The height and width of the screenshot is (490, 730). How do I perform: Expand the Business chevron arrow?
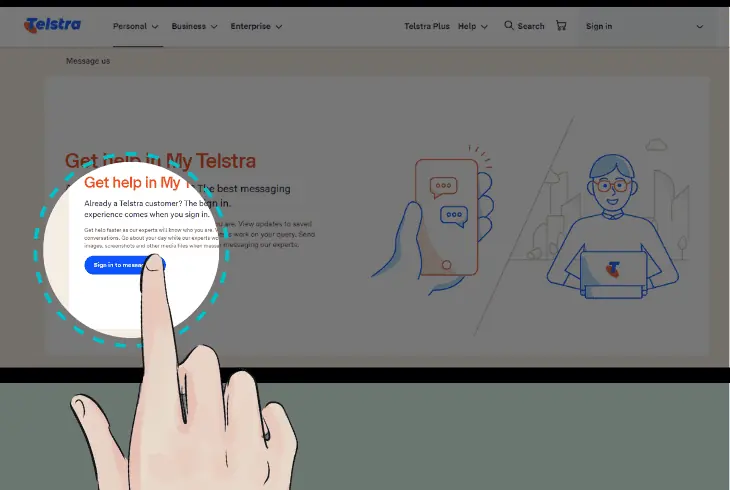pyautogui.click(x=214, y=27)
